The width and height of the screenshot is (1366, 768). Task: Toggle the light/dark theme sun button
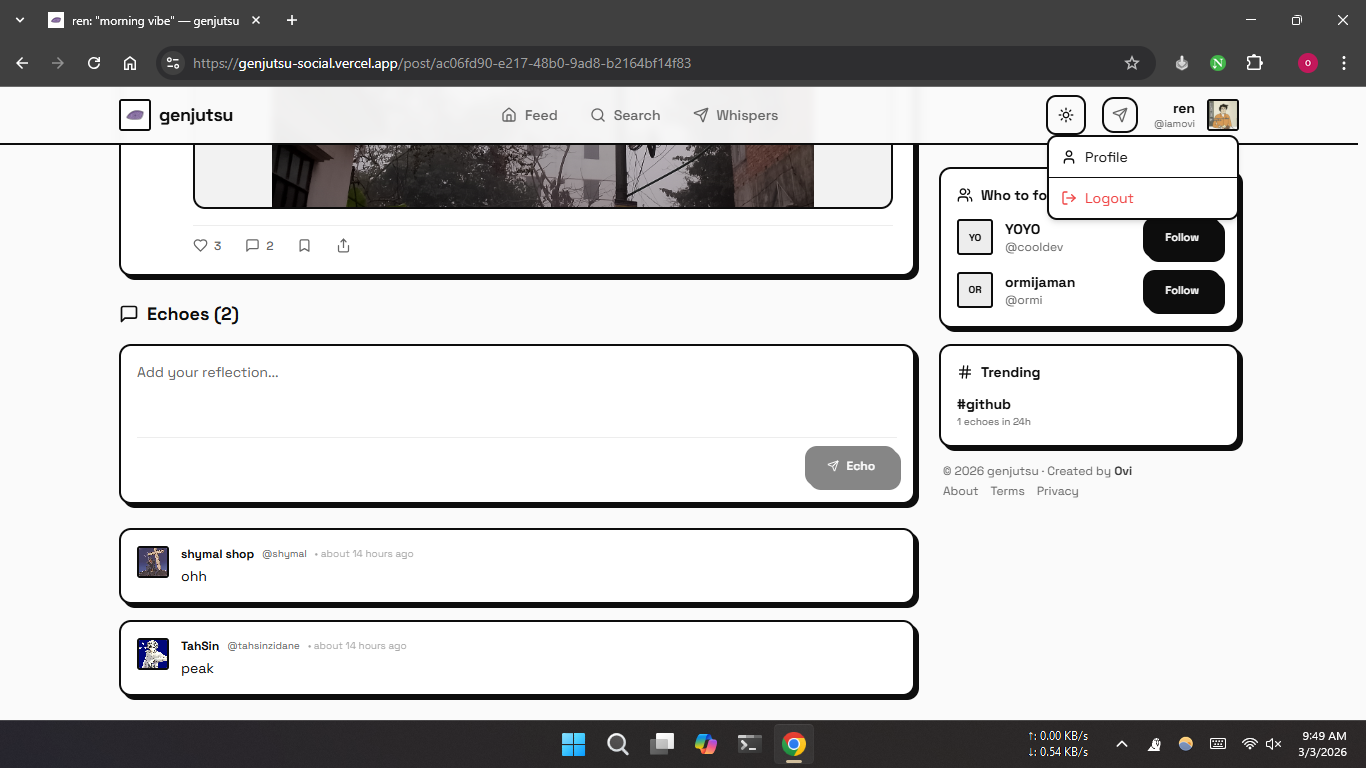click(x=1066, y=115)
